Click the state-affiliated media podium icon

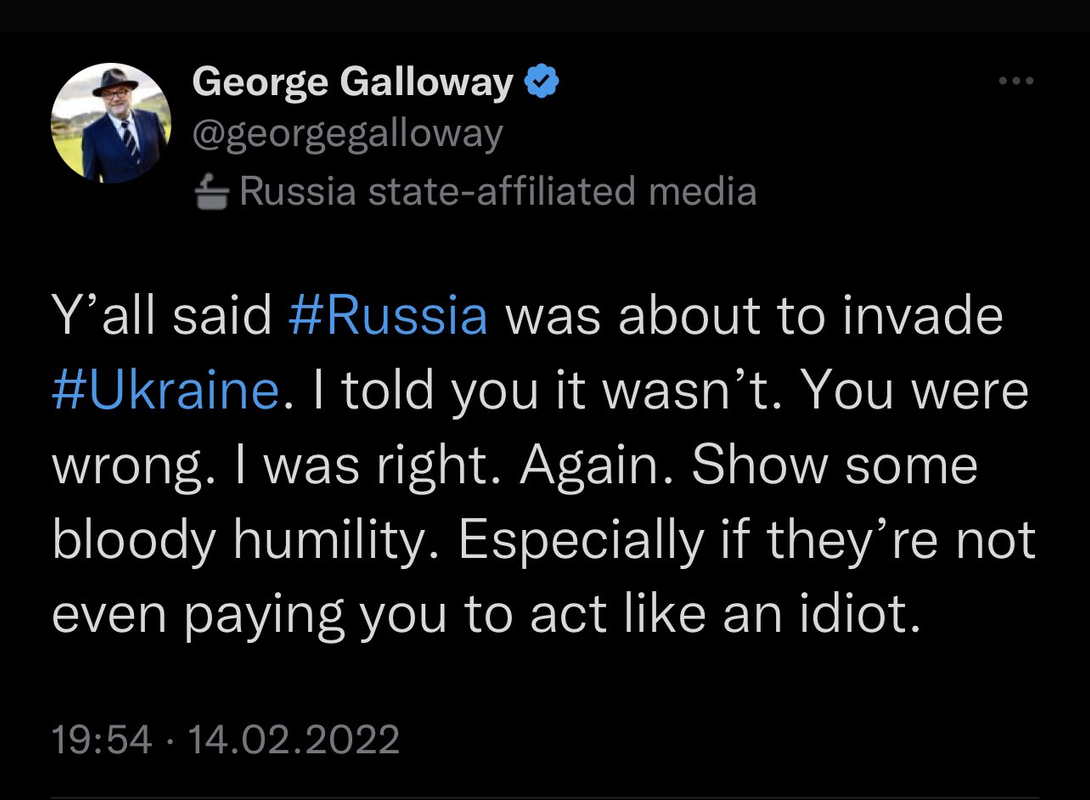tap(211, 189)
